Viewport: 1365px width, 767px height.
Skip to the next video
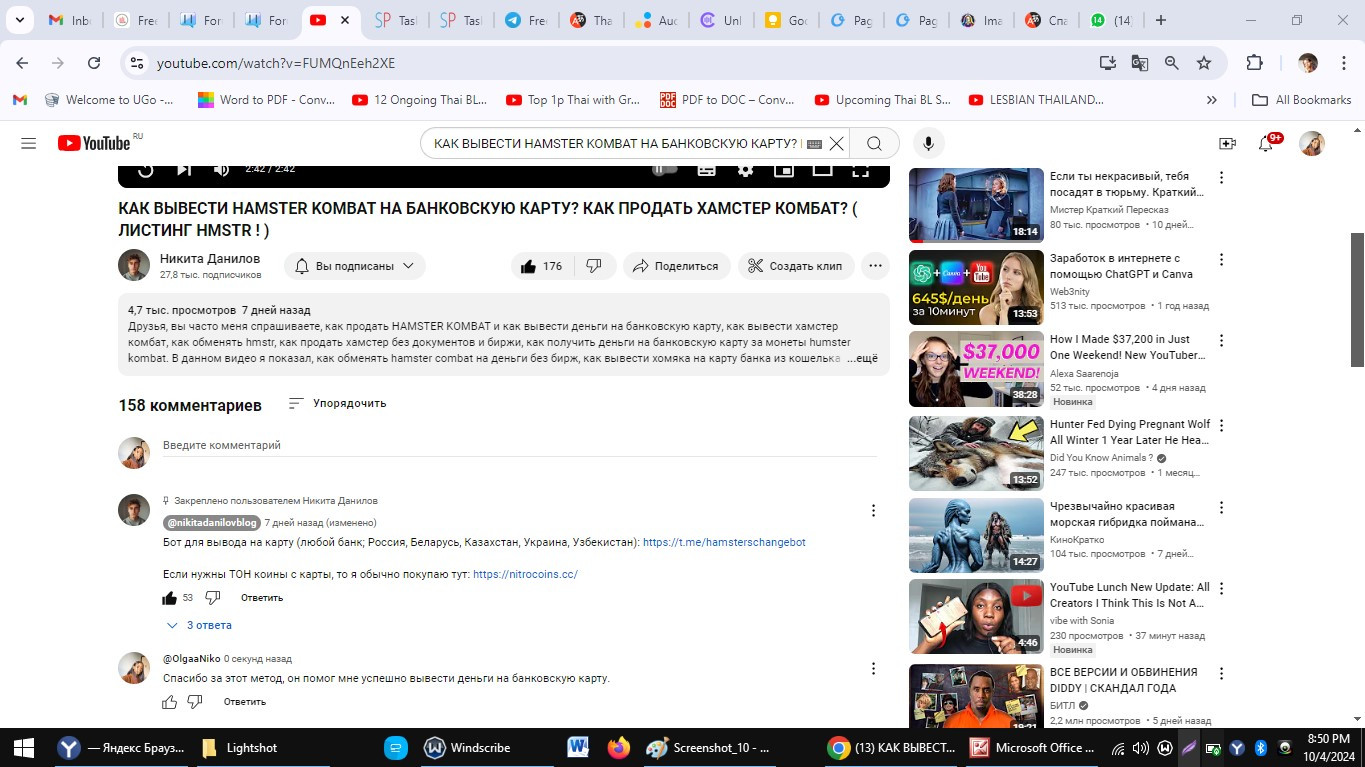(x=184, y=169)
